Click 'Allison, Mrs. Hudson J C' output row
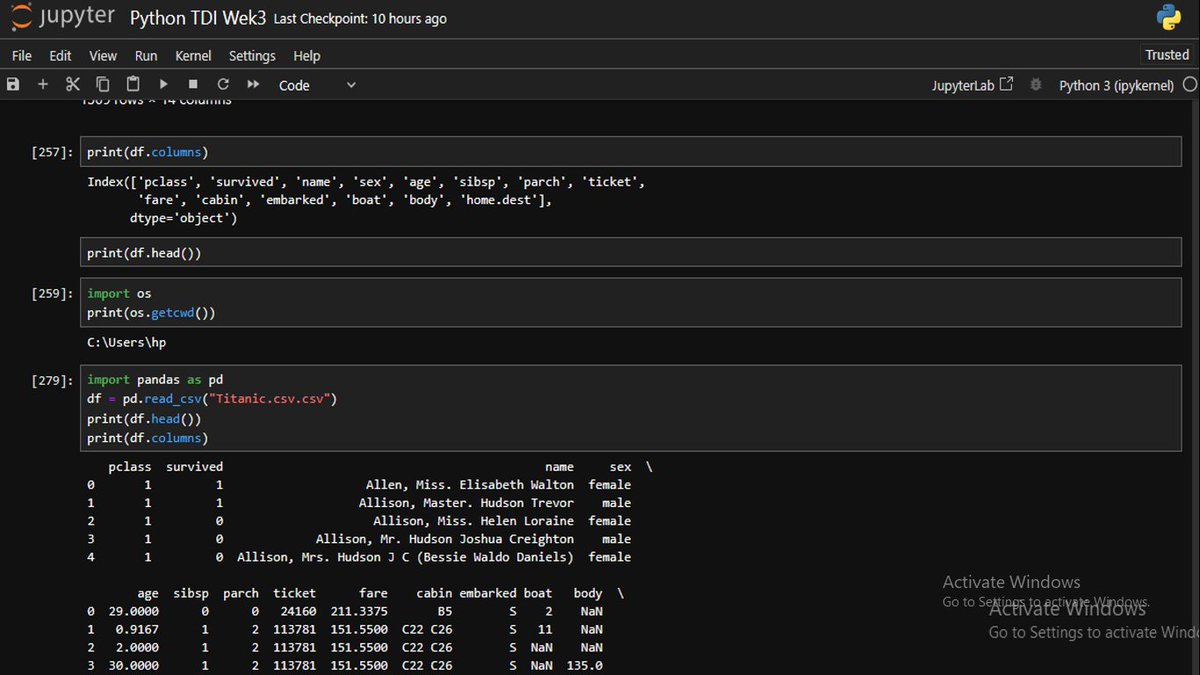The image size is (1200, 675). coord(406,557)
